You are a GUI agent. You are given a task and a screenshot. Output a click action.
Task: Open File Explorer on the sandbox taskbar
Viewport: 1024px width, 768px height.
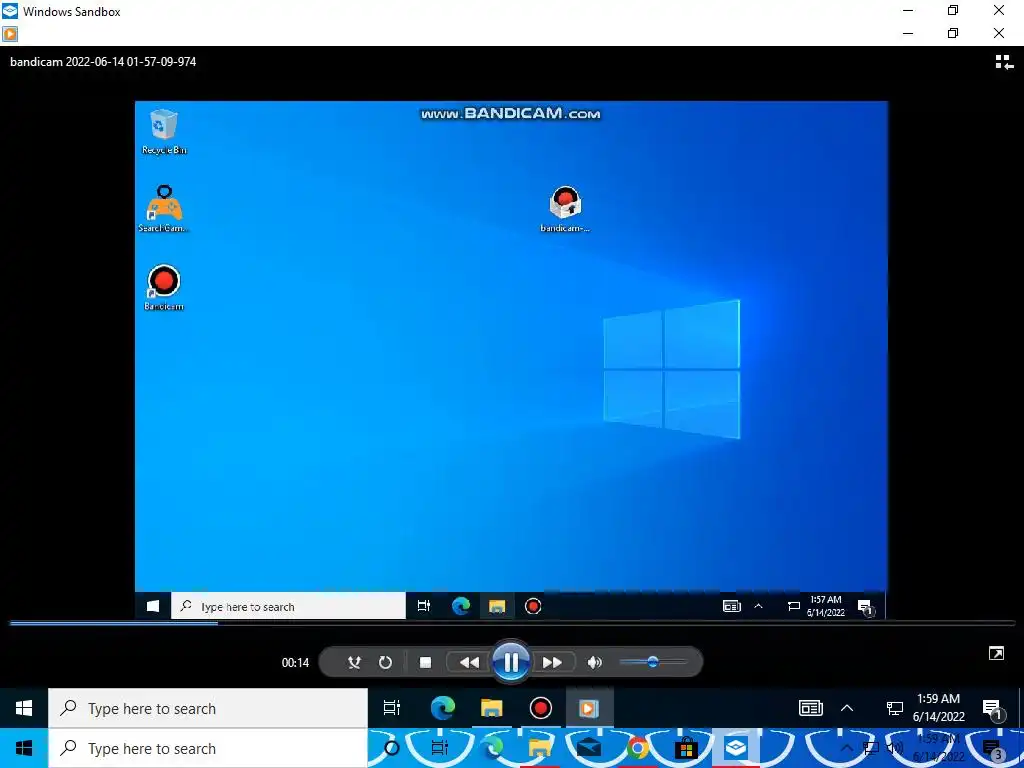coord(492,708)
